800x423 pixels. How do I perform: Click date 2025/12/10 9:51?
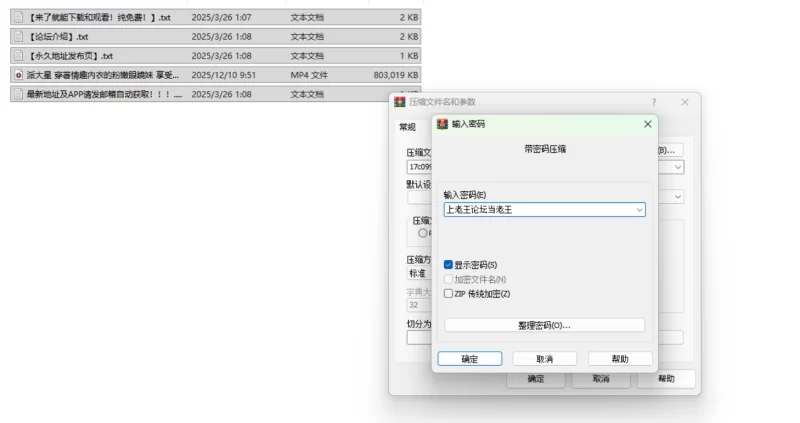click(x=223, y=75)
